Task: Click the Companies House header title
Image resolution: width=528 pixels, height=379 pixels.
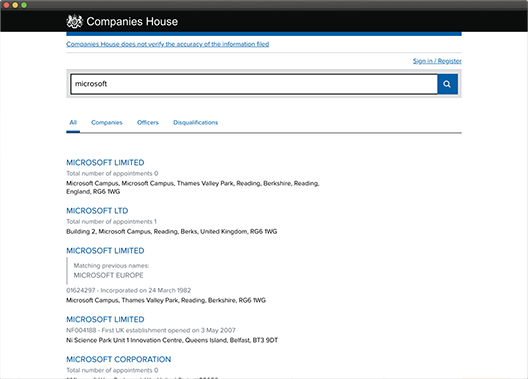Action: [132, 22]
